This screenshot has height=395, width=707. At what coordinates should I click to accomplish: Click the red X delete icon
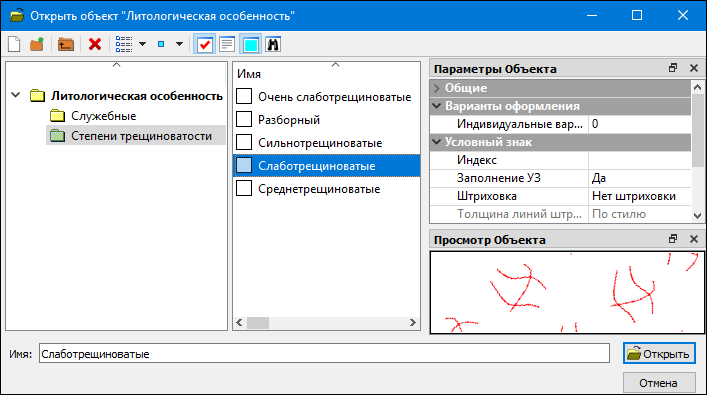(x=95, y=44)
